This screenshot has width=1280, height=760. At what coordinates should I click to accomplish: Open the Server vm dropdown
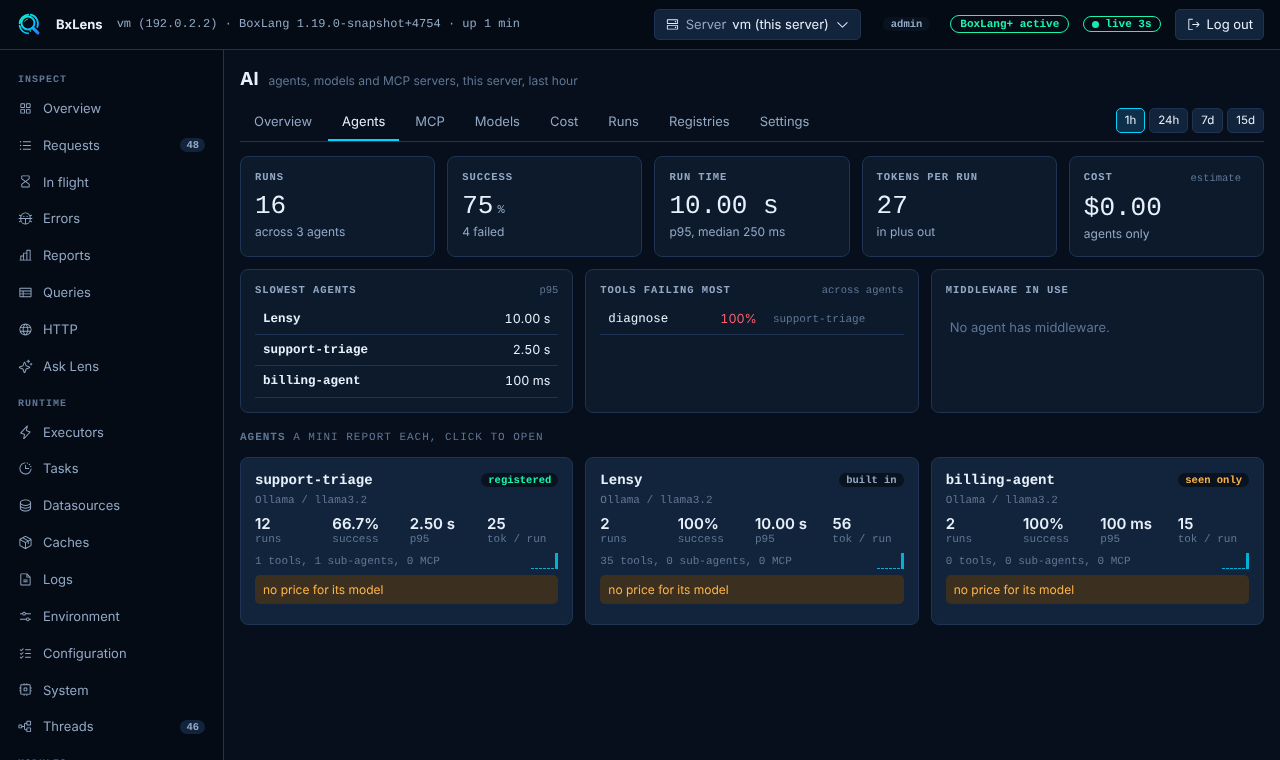757,24
